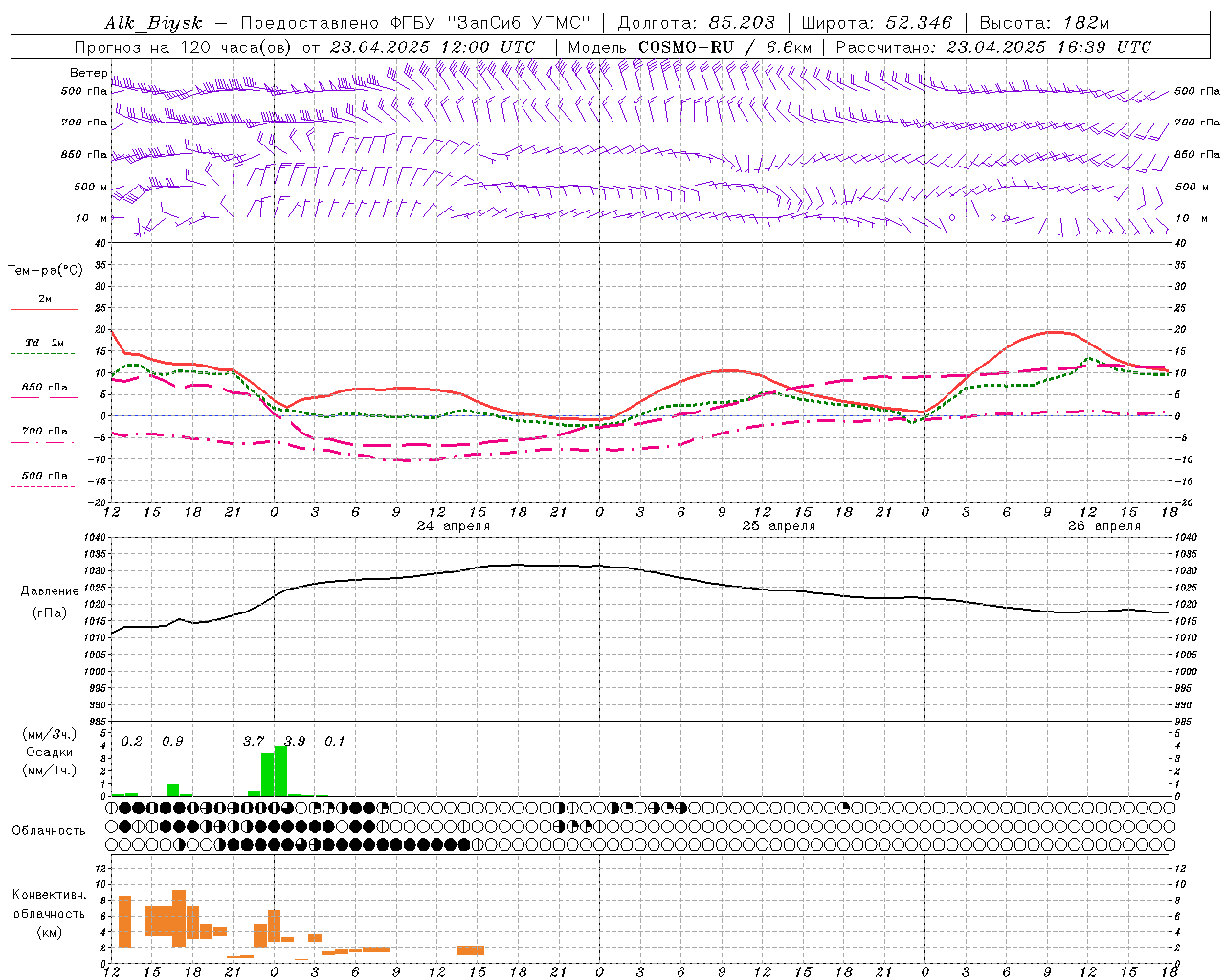
Task: Click the Ветер wind panel label
Action: click(x=89, y=73)
